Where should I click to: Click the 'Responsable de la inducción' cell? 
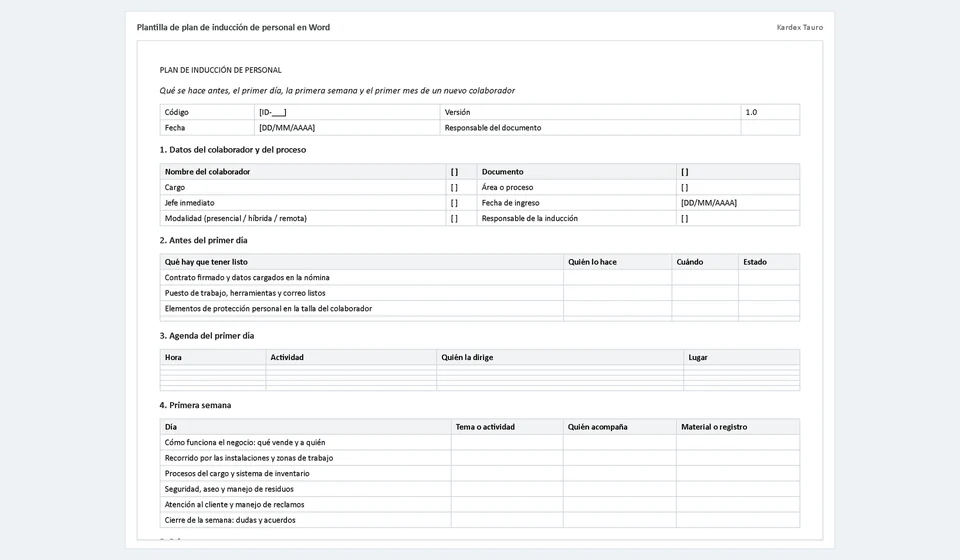click(576, 218)
